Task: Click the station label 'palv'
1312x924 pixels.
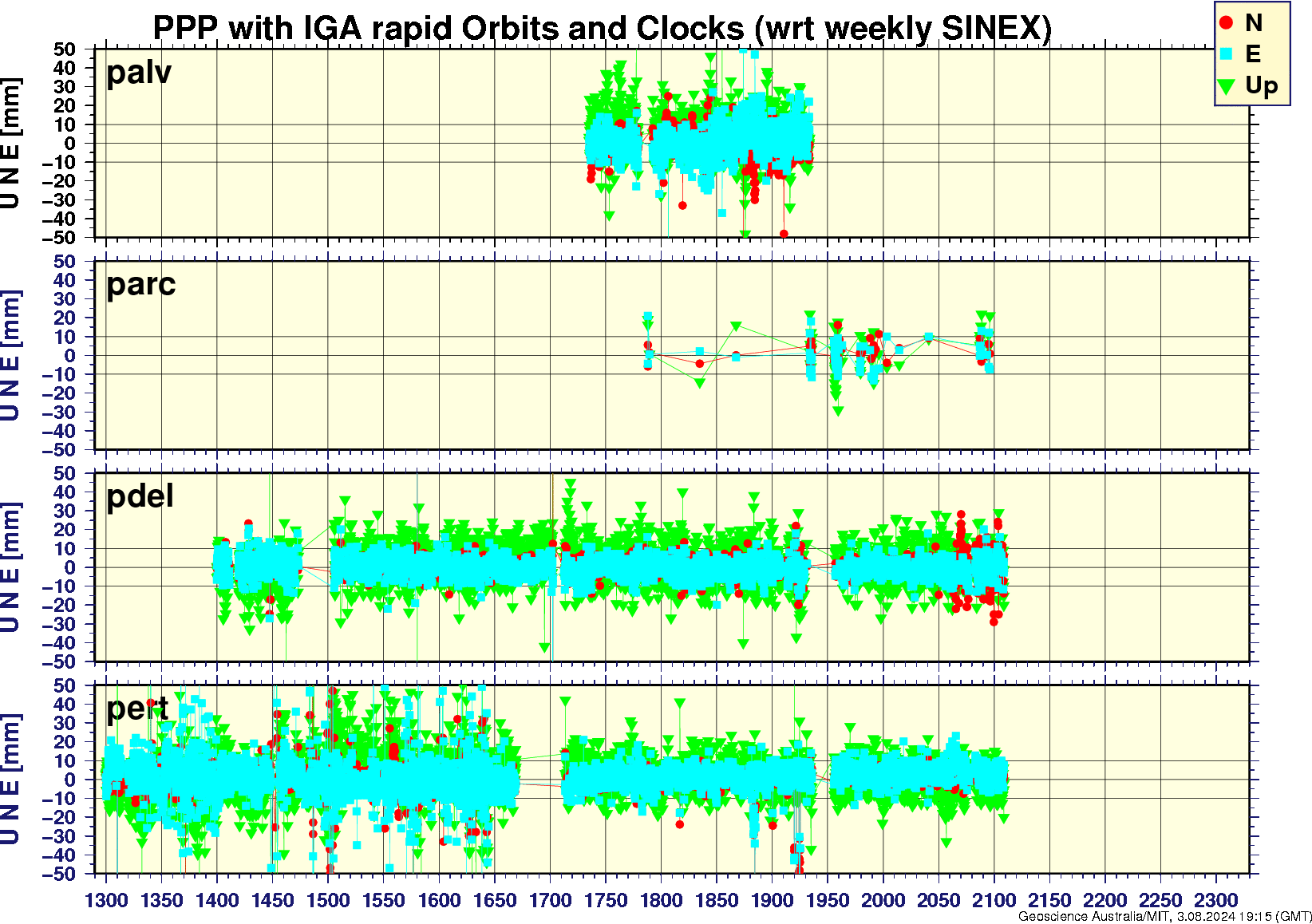Action: (x=139, y=73)
